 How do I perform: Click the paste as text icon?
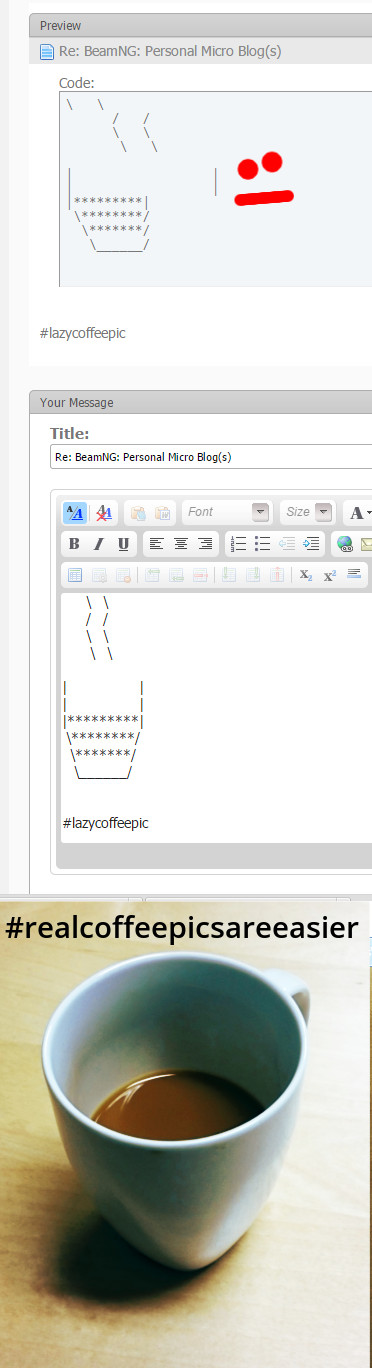[162, 513]
